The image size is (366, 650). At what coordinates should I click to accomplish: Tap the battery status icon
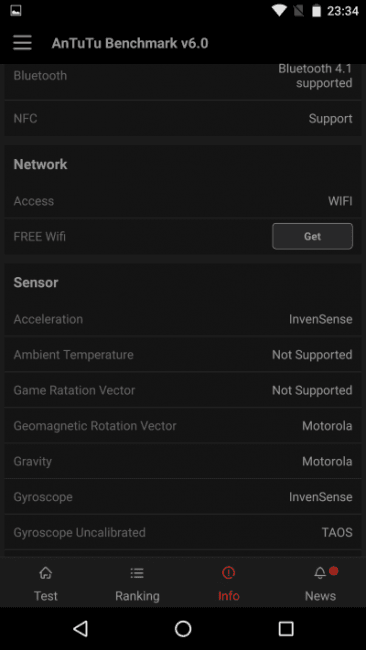click(317, 11)
